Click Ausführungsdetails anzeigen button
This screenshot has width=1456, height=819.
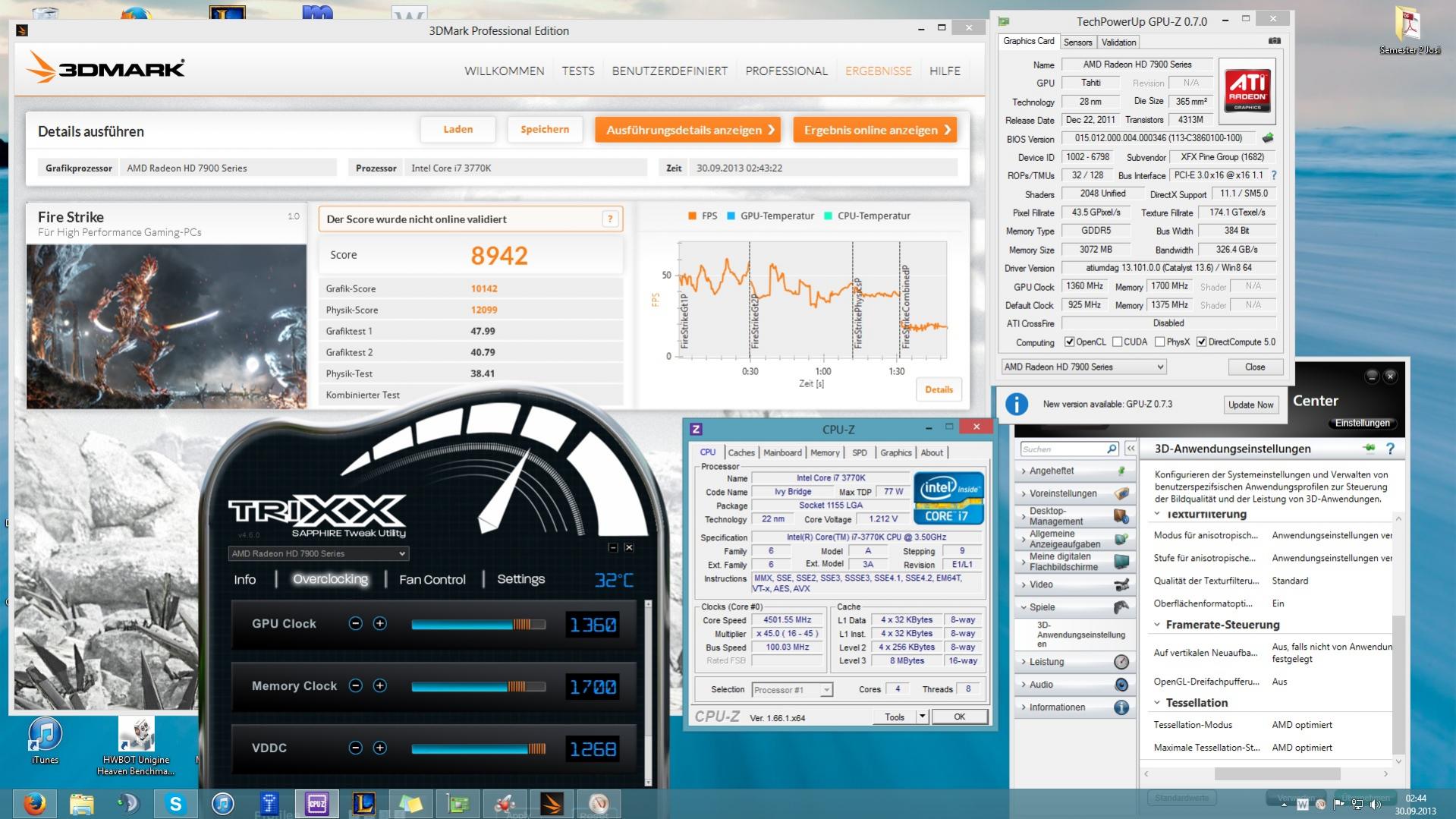pyautogui.click(x=689, y=130)
